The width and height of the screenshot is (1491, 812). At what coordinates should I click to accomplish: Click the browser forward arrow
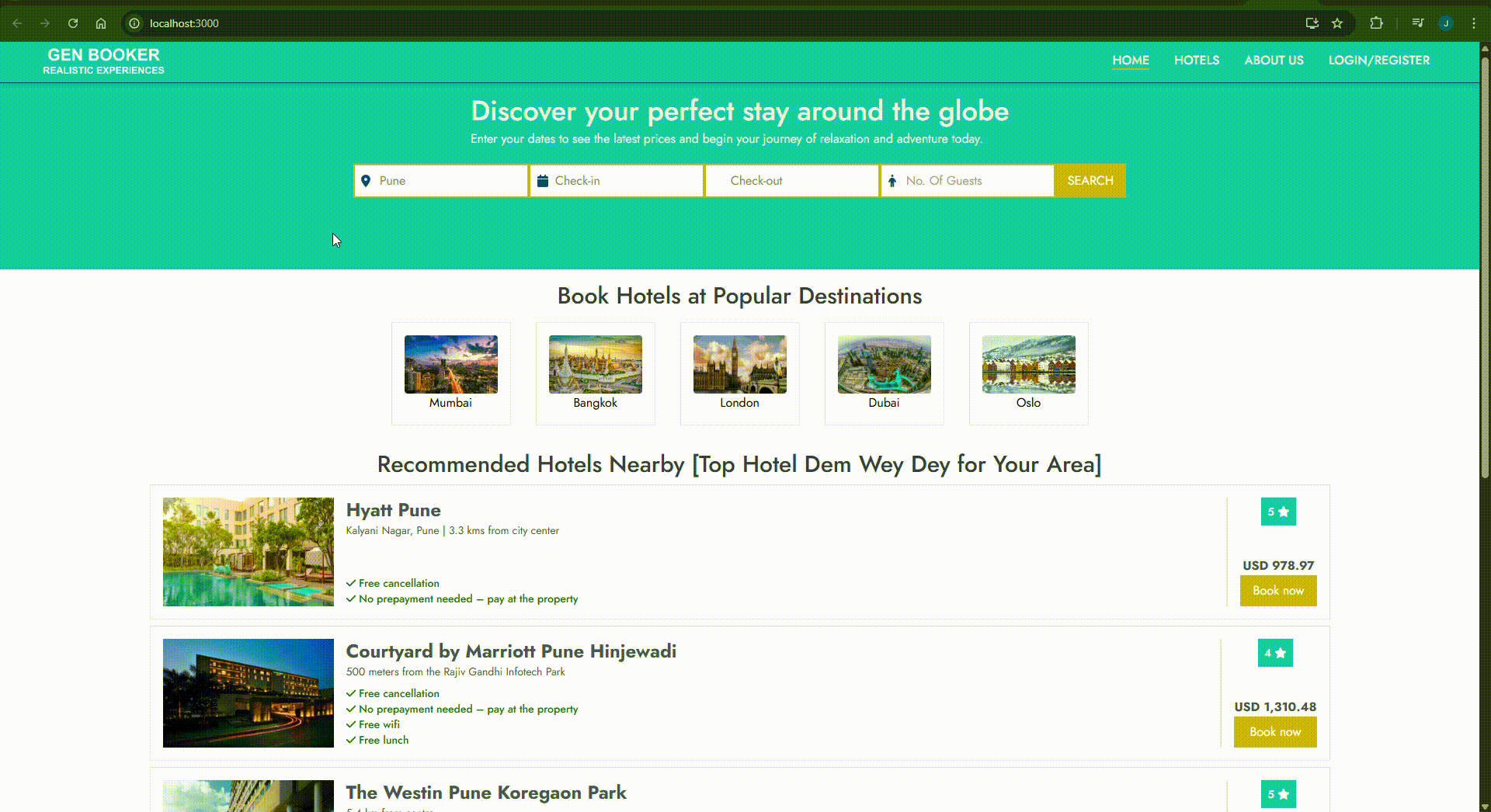[45, 23]
